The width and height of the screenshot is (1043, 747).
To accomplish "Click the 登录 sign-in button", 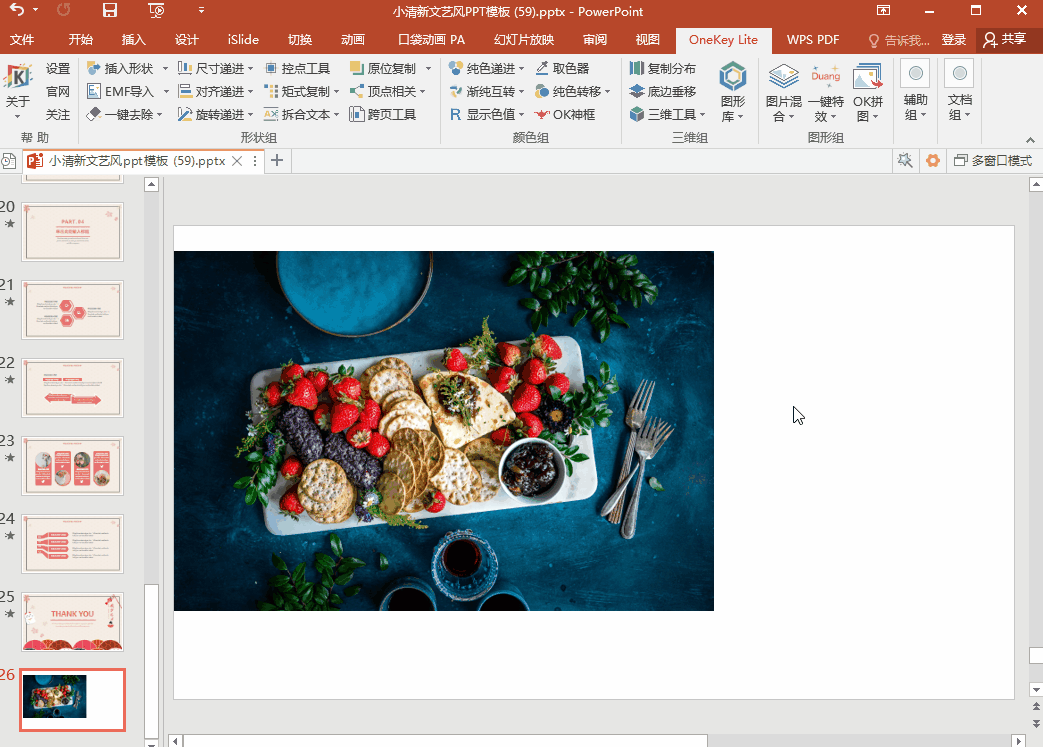I will click(953, 40).
